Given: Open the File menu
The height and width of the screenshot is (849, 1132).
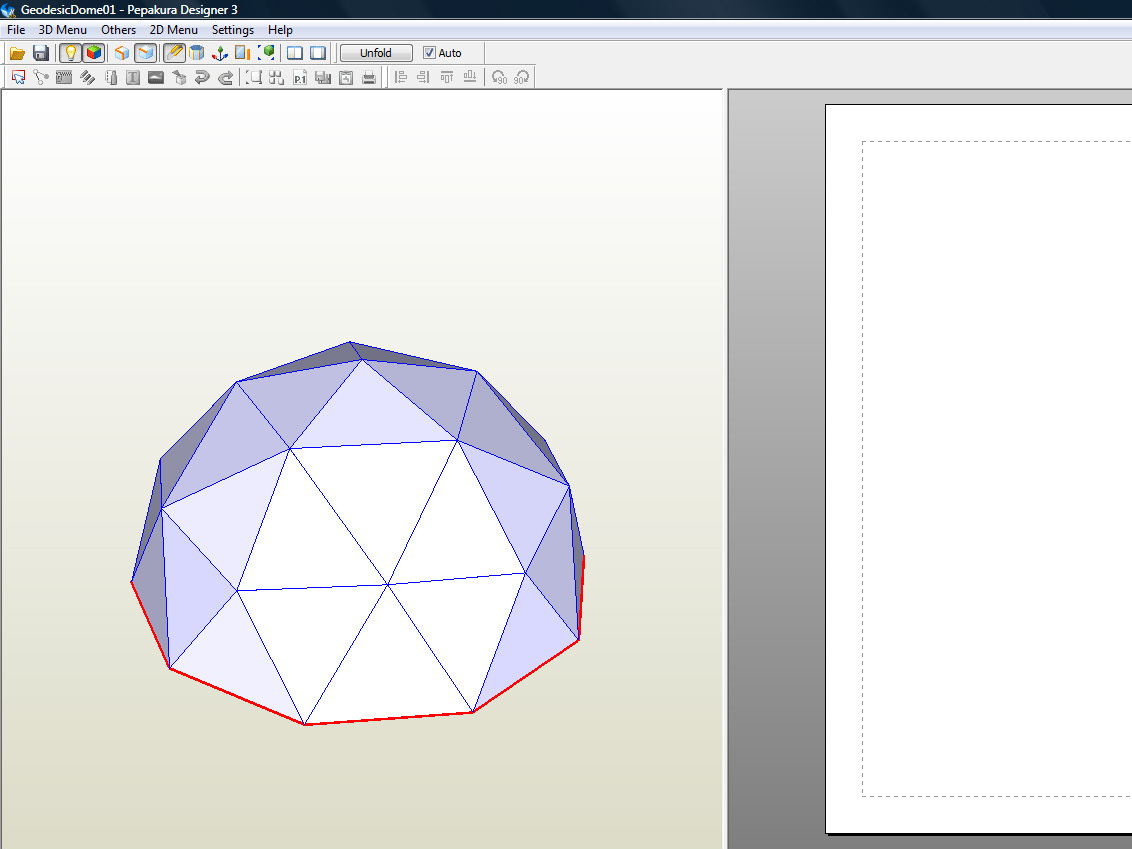Looking at the screenshot, I should pyautogui.click(x=16, y=30).
